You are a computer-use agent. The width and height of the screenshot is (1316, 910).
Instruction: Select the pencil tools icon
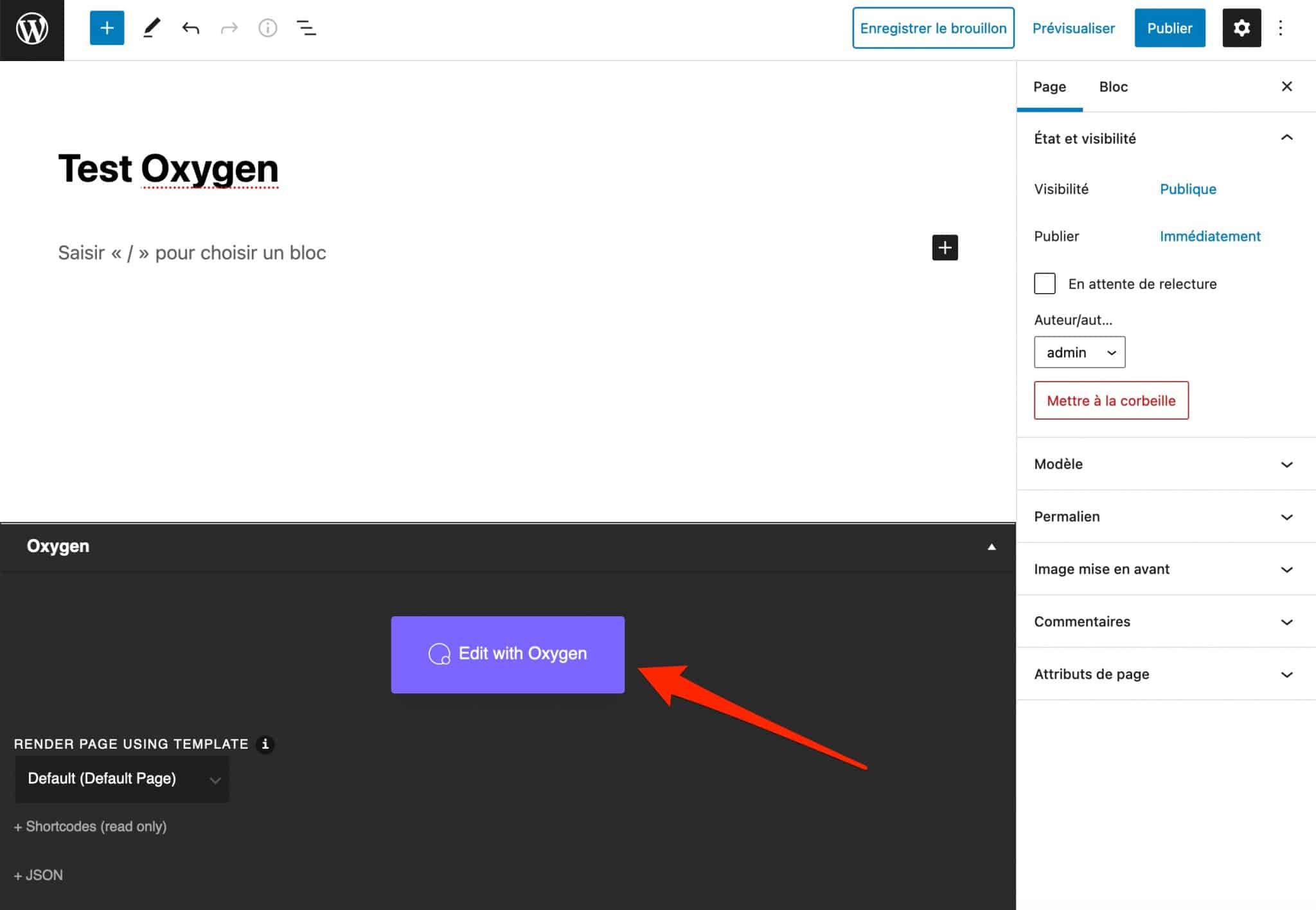[152, 28]
